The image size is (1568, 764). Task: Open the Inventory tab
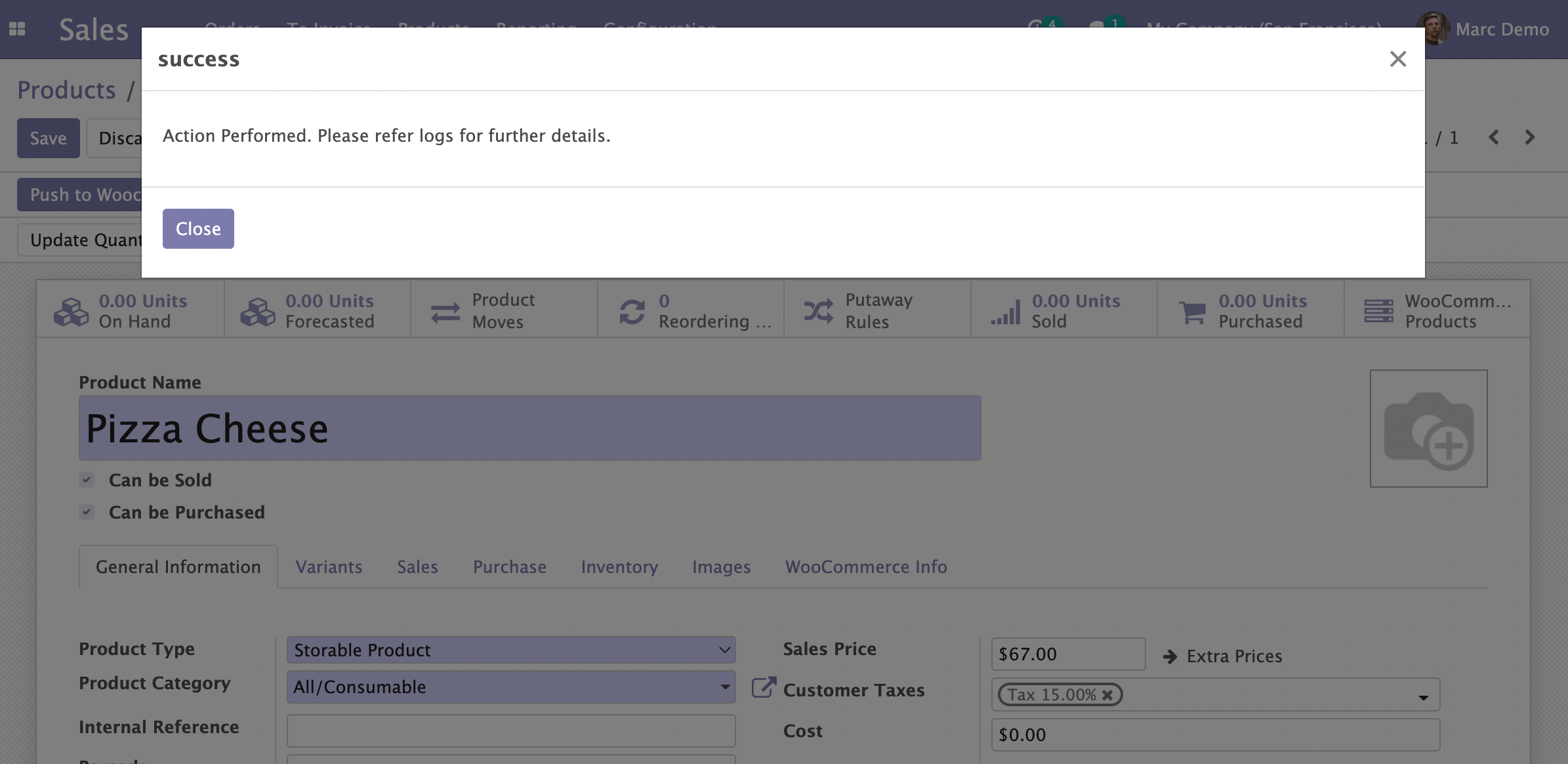coord(619,566)
